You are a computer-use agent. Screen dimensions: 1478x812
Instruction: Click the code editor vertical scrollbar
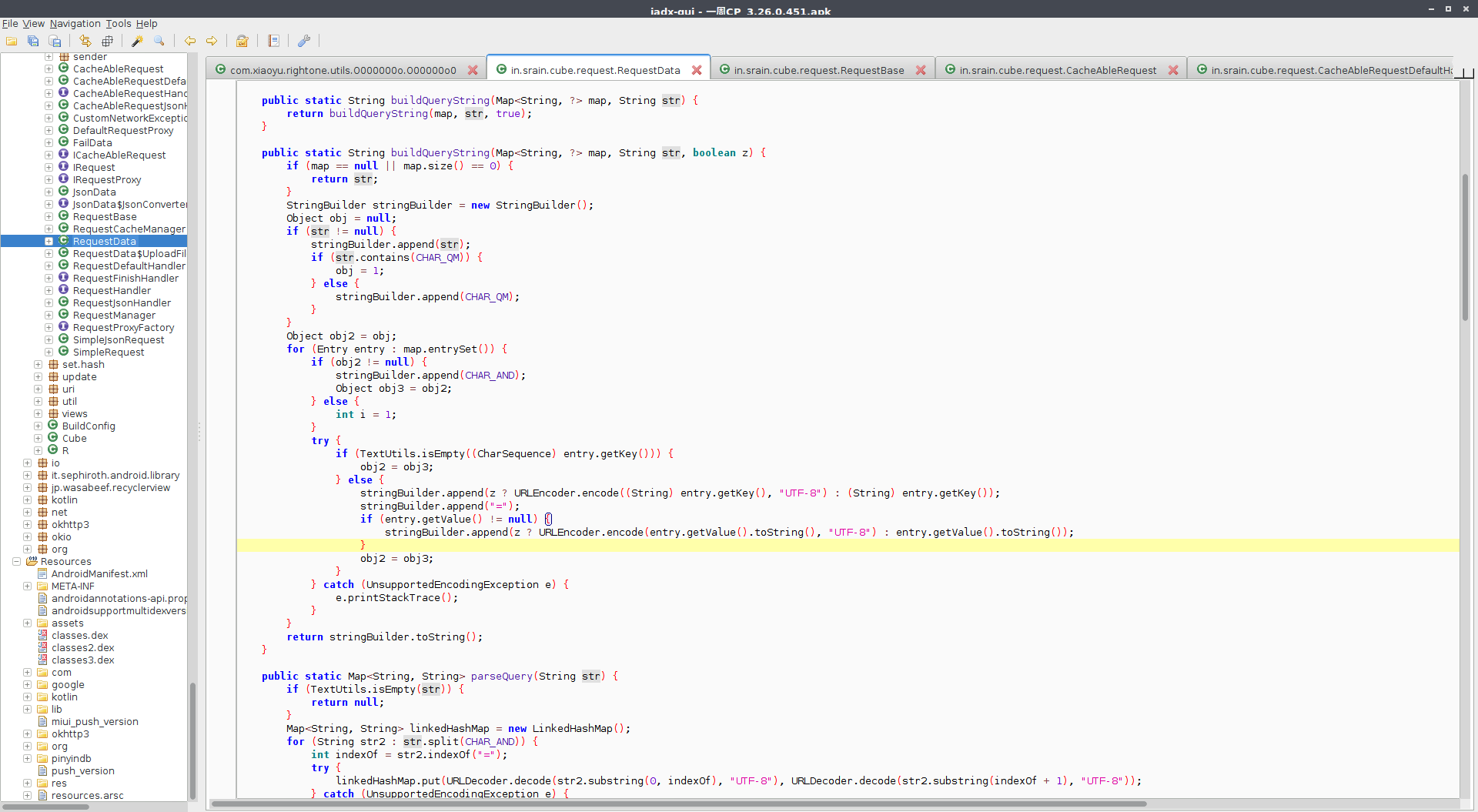pos(1465,246)
